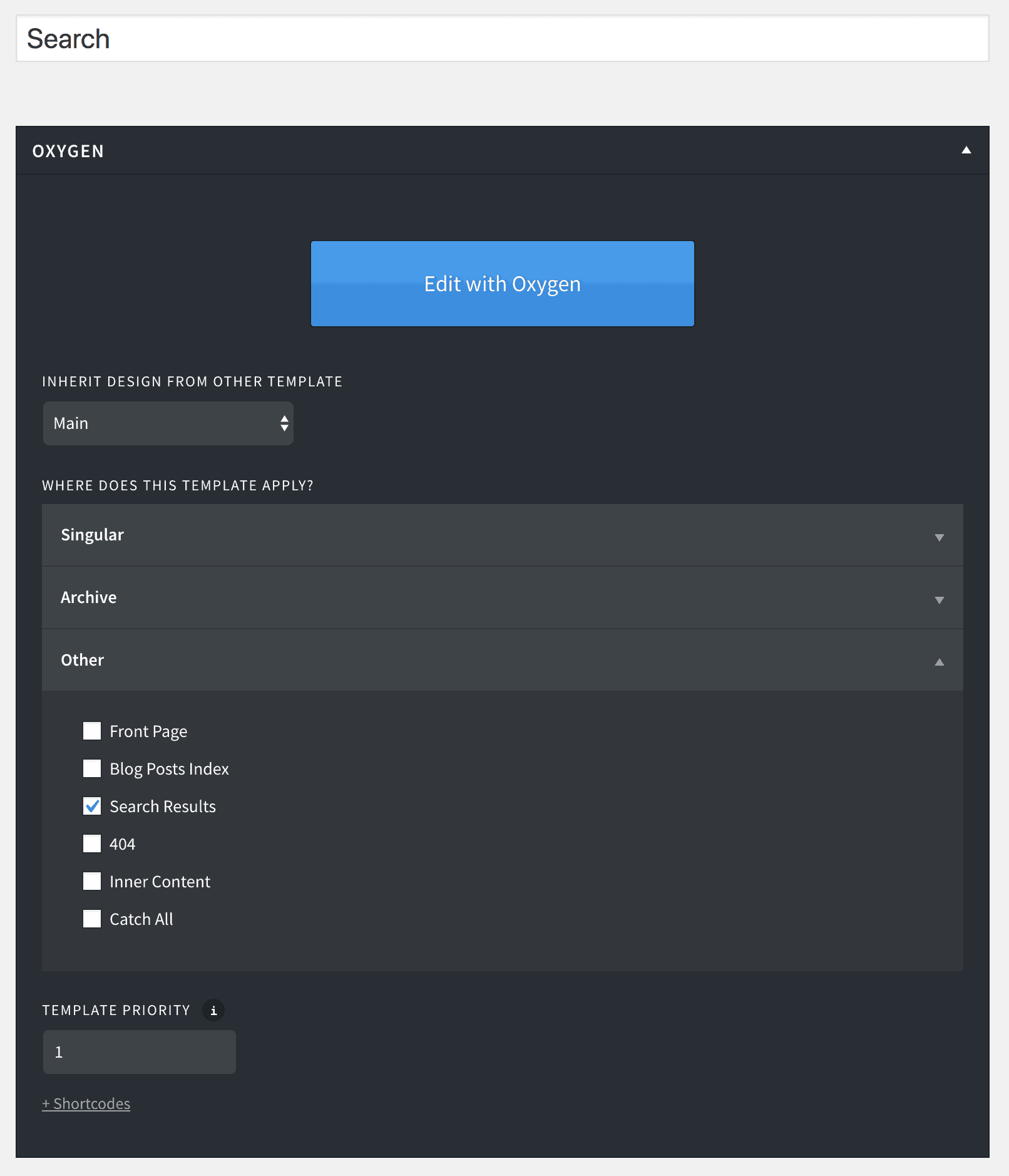Expand the Archive section arrow
The width and height of the screenshot is (1009, 1176).
point(939,600)
